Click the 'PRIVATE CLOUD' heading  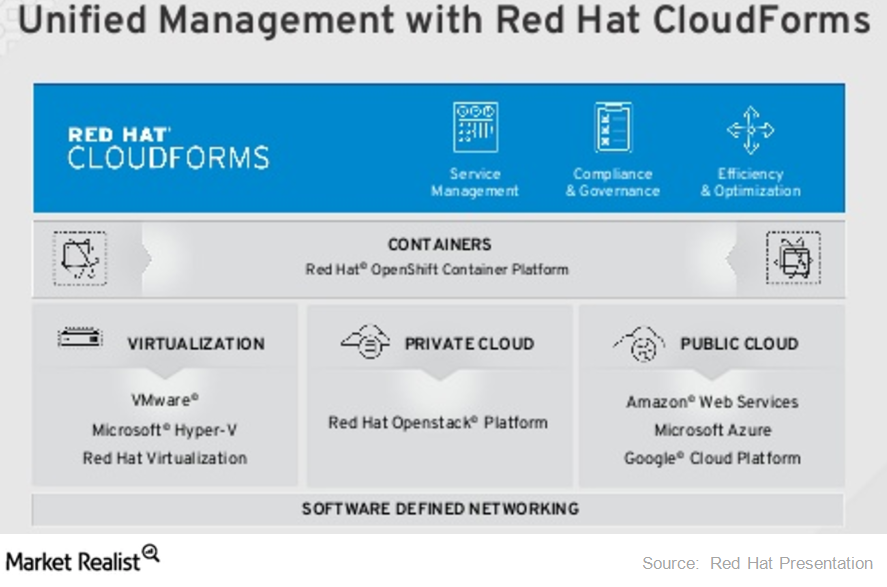(x=470, y=344)
